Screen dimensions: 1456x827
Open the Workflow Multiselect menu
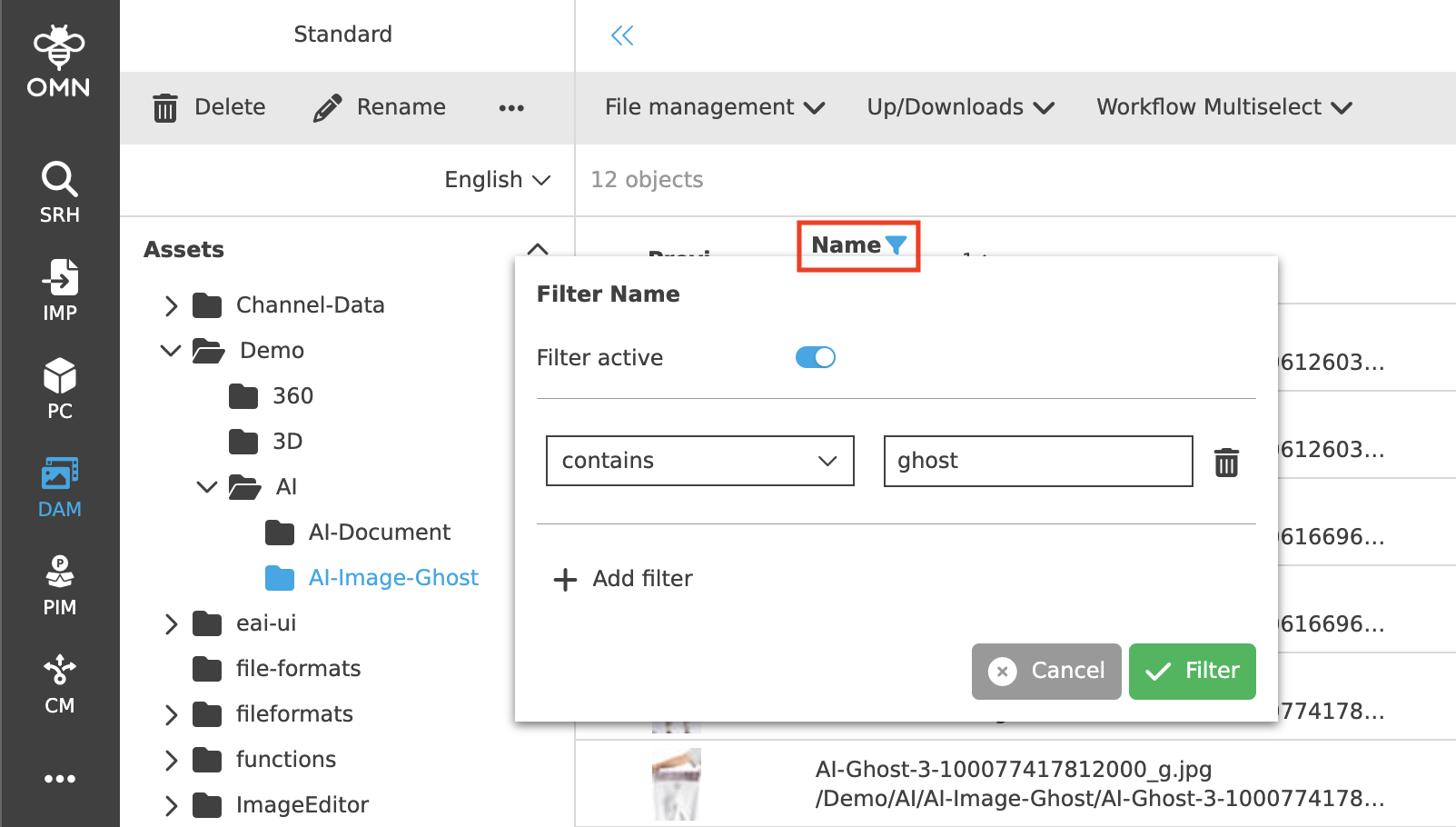1223,107
